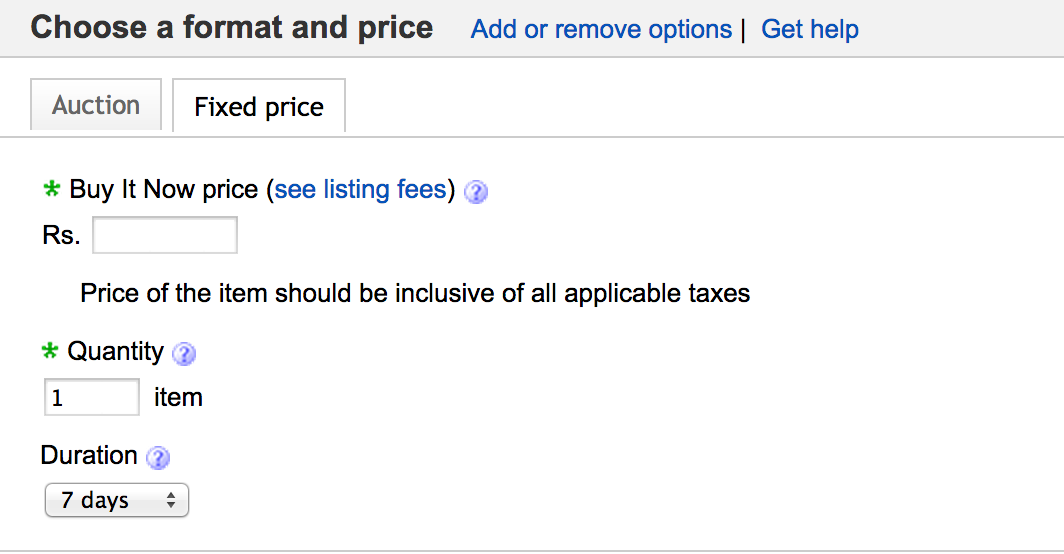The height and width of the screenshot is (554, 1064).
Task: Open Add or remove options link
Action: point(601,29)
